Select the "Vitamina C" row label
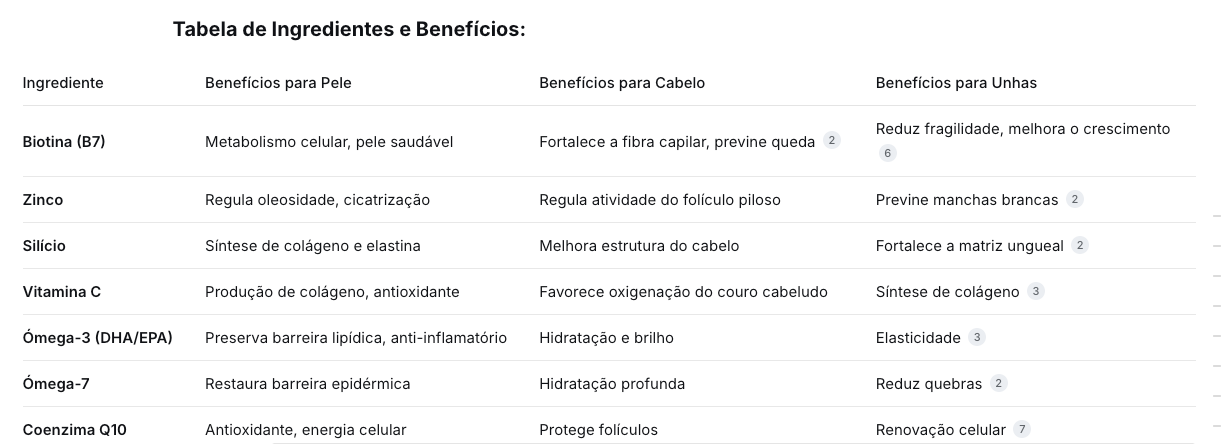Image resolution: width=1222 pixels, height=444 pixels. click(x=62, y=292)
